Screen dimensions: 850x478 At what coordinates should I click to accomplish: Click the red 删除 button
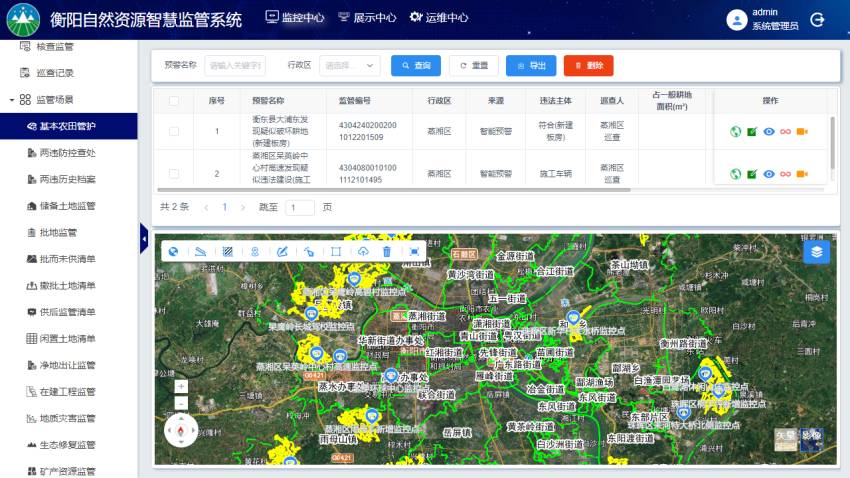pos(588,65)
